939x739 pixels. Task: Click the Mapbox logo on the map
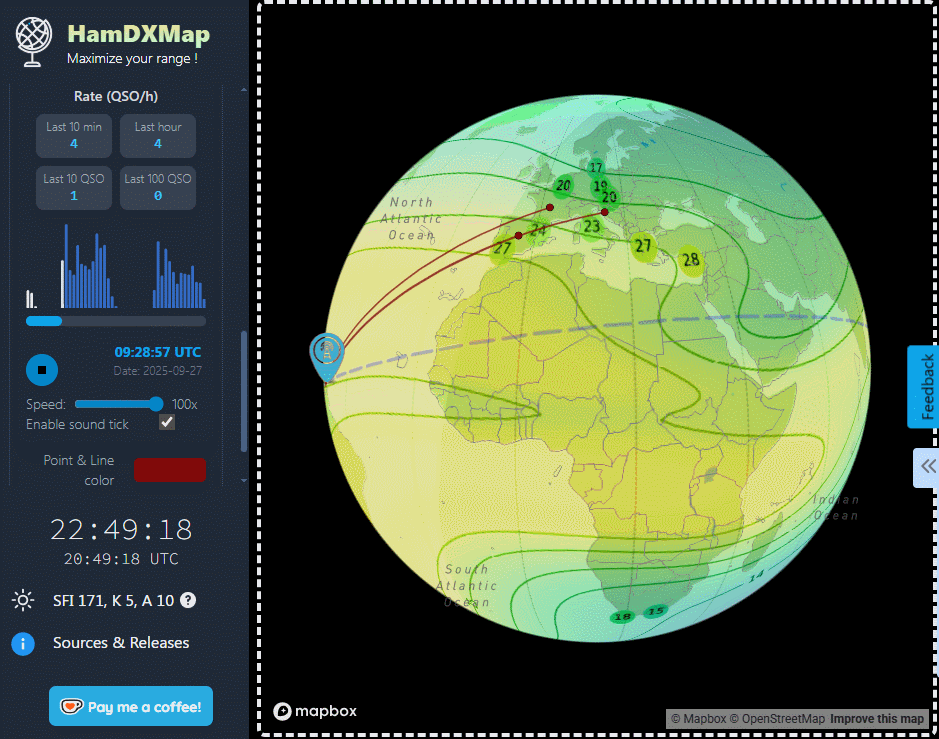(315, 711)
